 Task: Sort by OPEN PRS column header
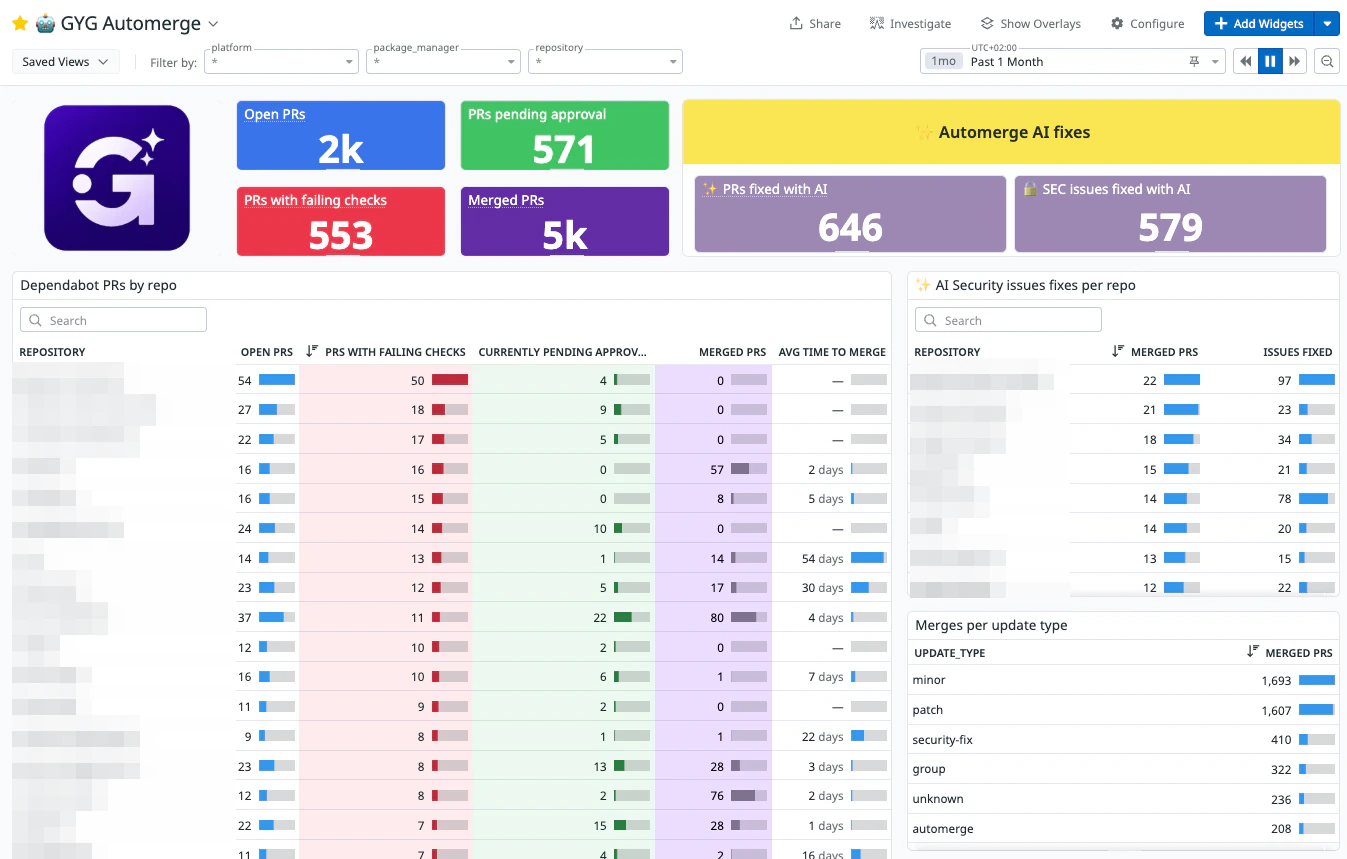[x=267, y=352]
